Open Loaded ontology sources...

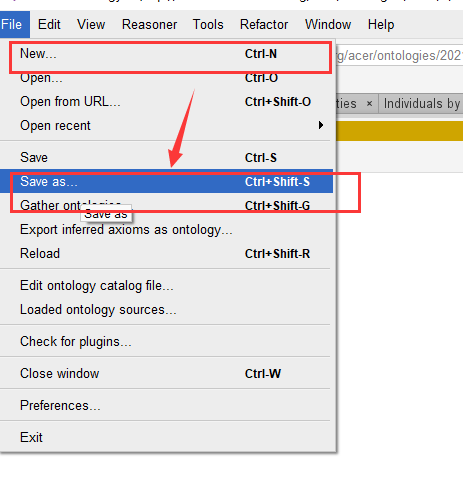coord(166,310)
